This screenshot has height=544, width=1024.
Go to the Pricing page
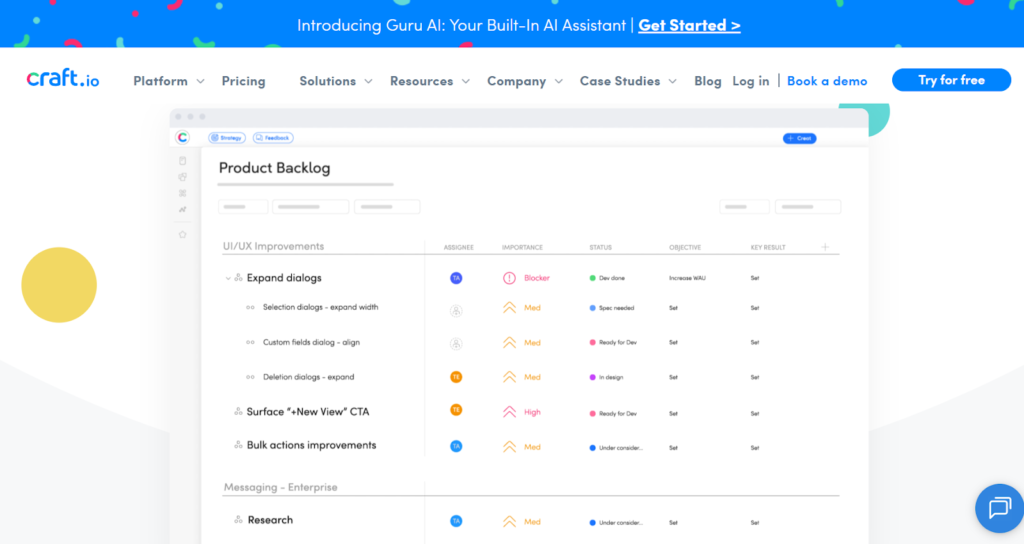[243, 81]
